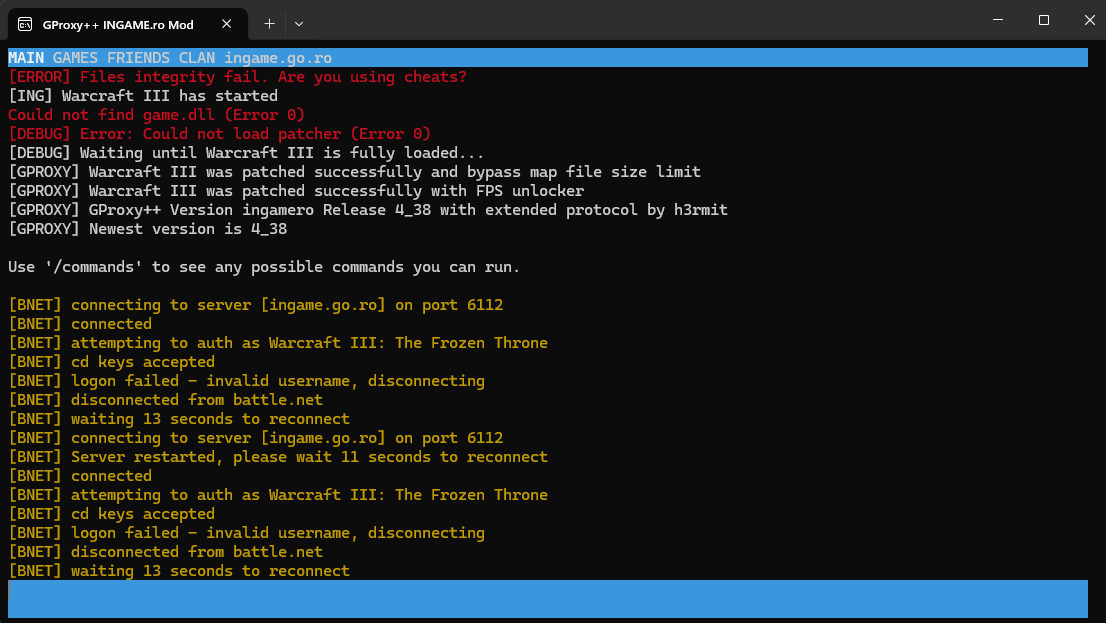This screenshot has width=1106, height=623.
Task: Click the terminal icon in the GProxy++ tab
Action: [23, 23]
